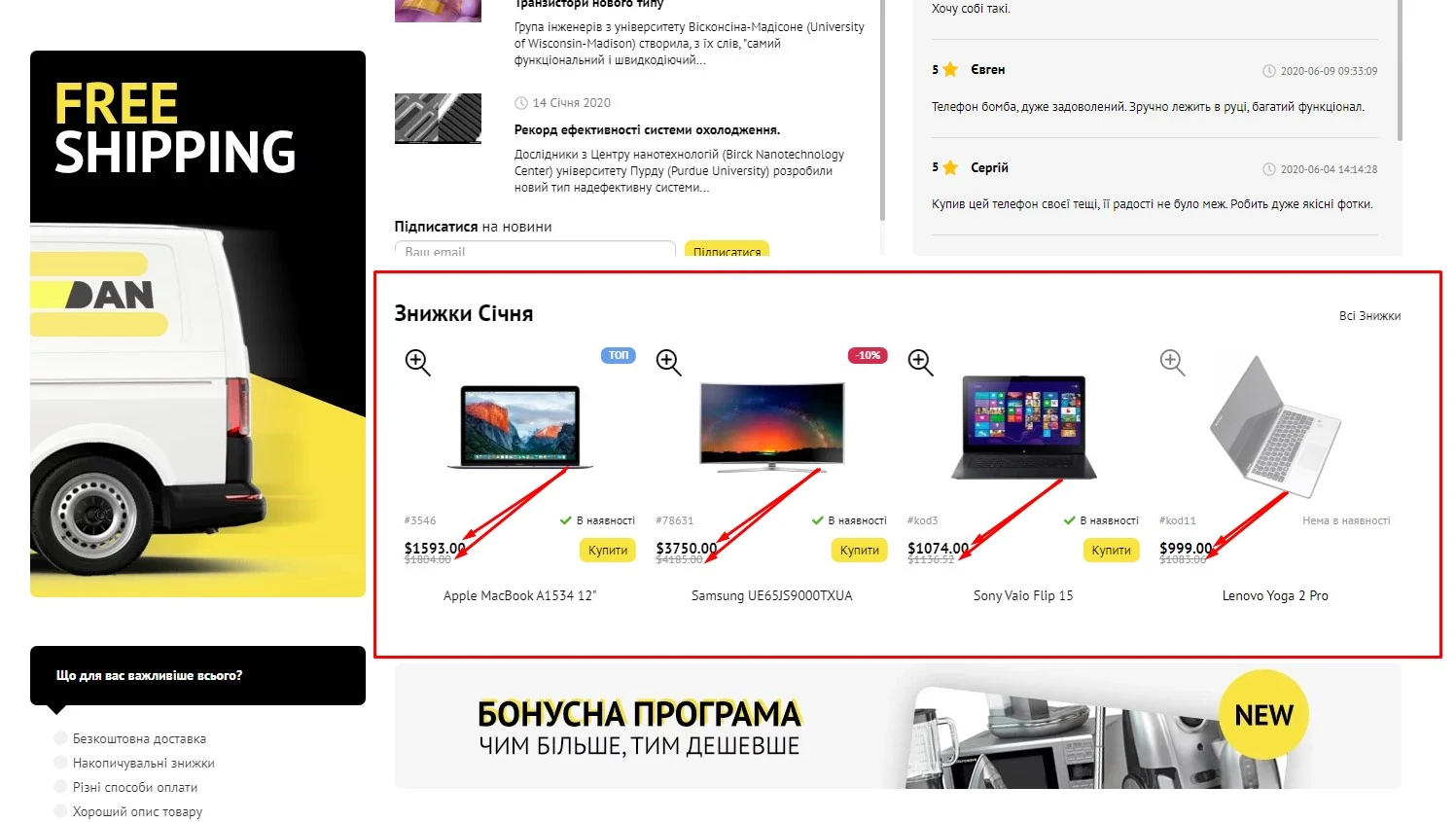This screenshot has width=1456, height=822.
Task: Select Хороший опис товару option
Action: click(x=61, y=811)
